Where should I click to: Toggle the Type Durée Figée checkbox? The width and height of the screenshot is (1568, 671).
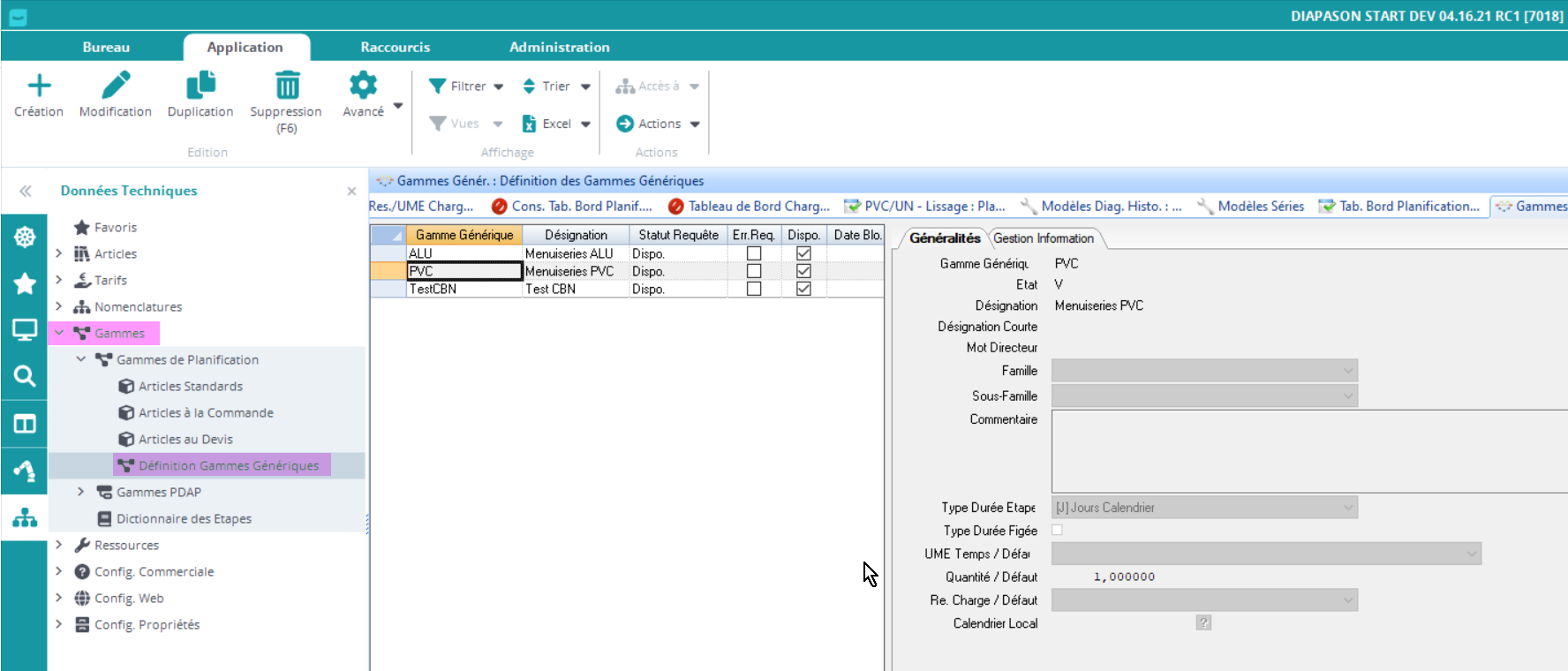point(1057,531)
